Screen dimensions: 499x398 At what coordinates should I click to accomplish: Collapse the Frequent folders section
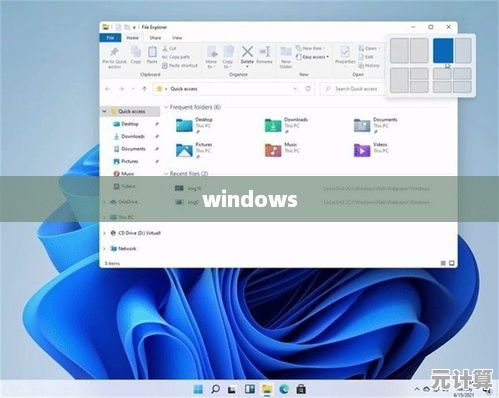coord(166,107)
